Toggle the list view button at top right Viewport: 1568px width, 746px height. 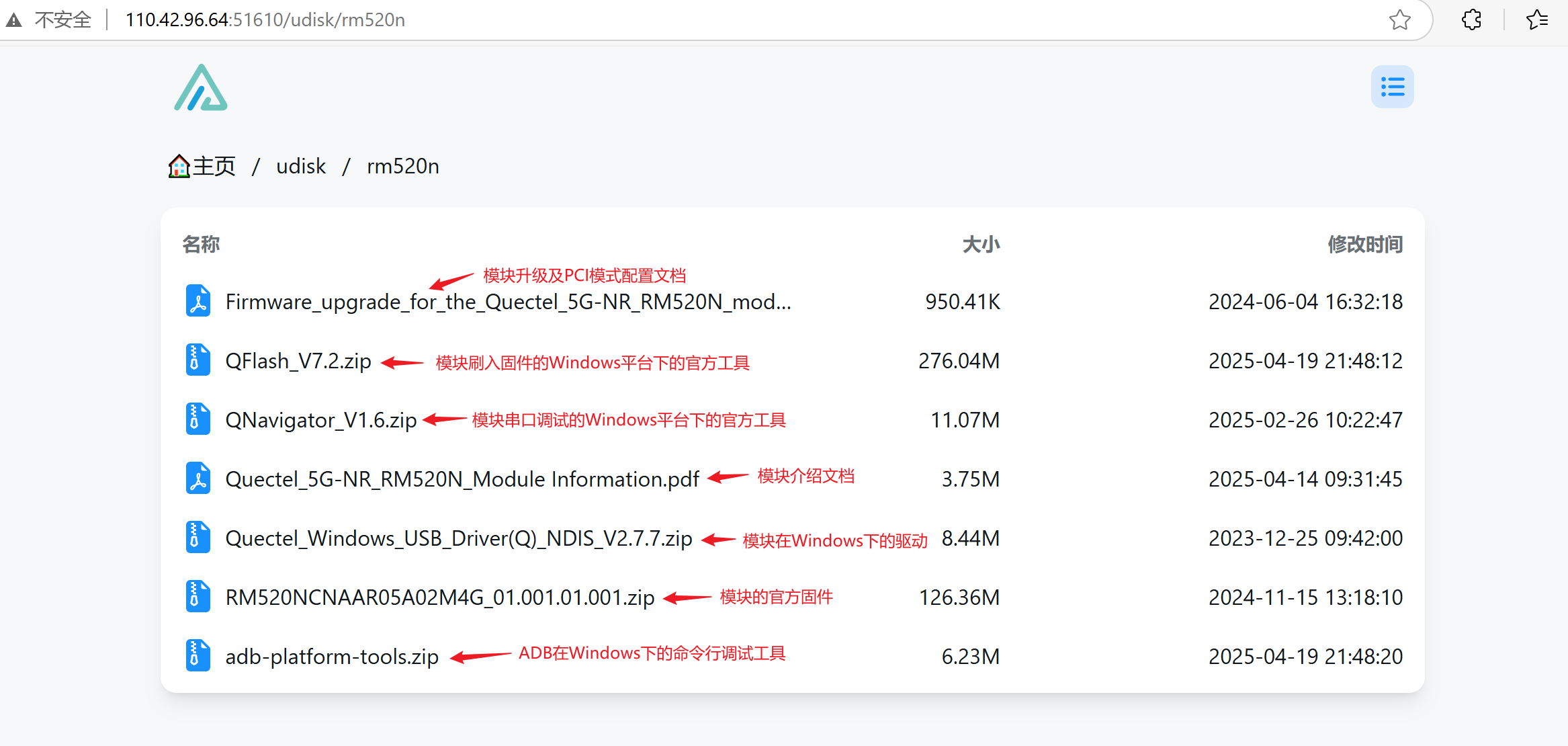tap(1392, 86)
